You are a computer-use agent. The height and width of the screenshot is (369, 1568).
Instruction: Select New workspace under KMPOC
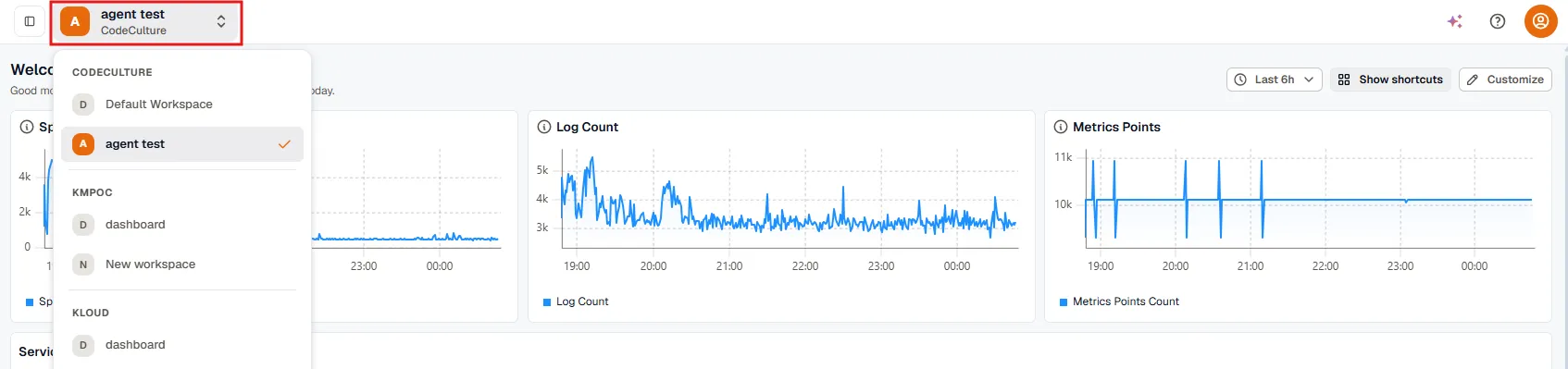click(182, 264)
